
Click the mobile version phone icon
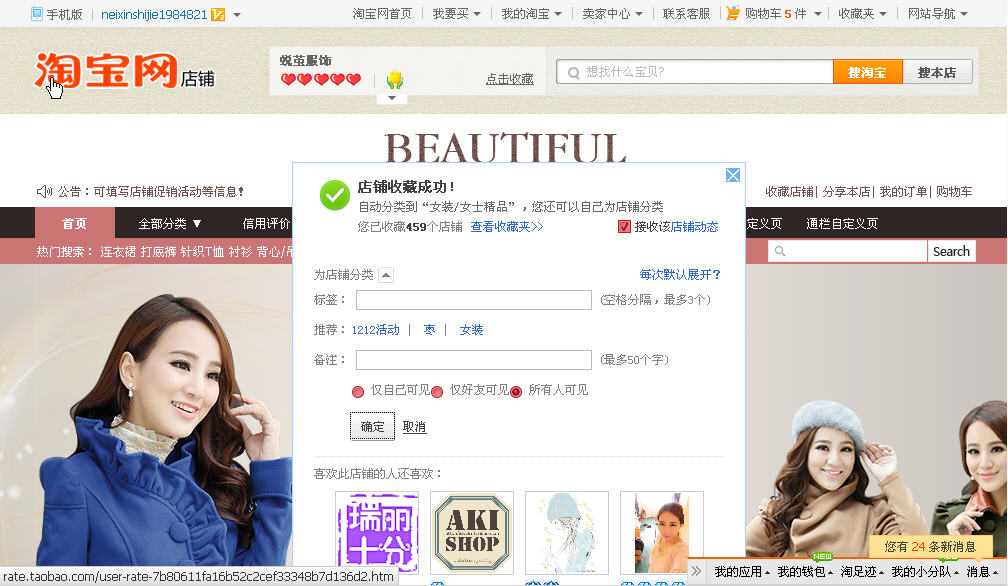(37, 13)
